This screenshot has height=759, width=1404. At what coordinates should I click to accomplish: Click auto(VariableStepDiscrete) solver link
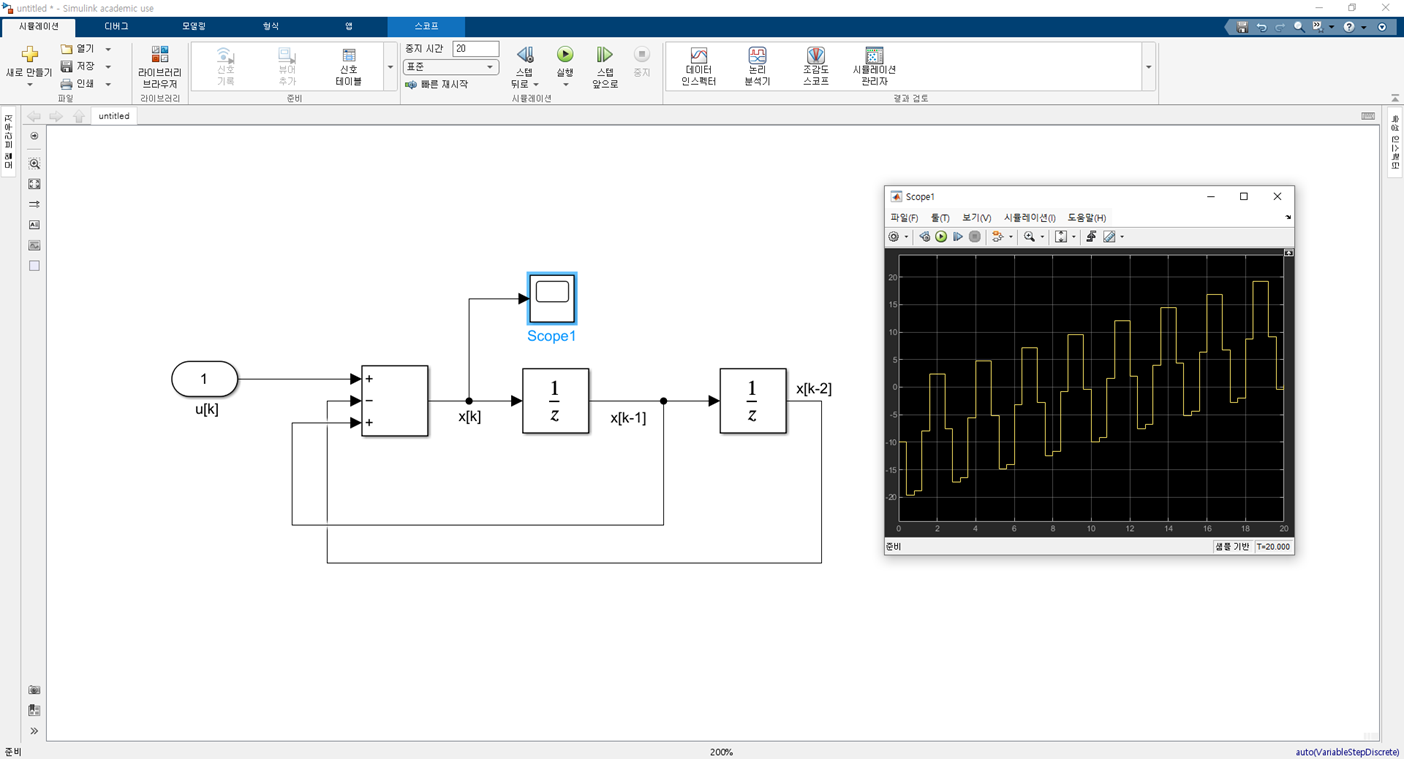click(1347, 752)
